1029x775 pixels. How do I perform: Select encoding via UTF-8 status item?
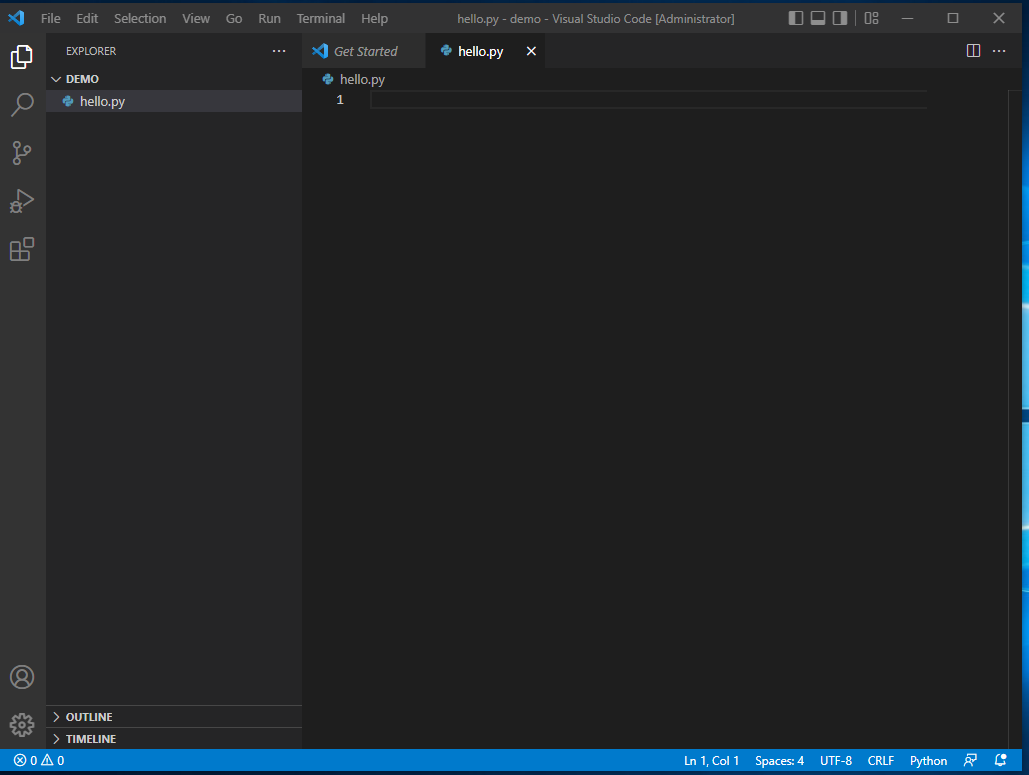(835, 761)
